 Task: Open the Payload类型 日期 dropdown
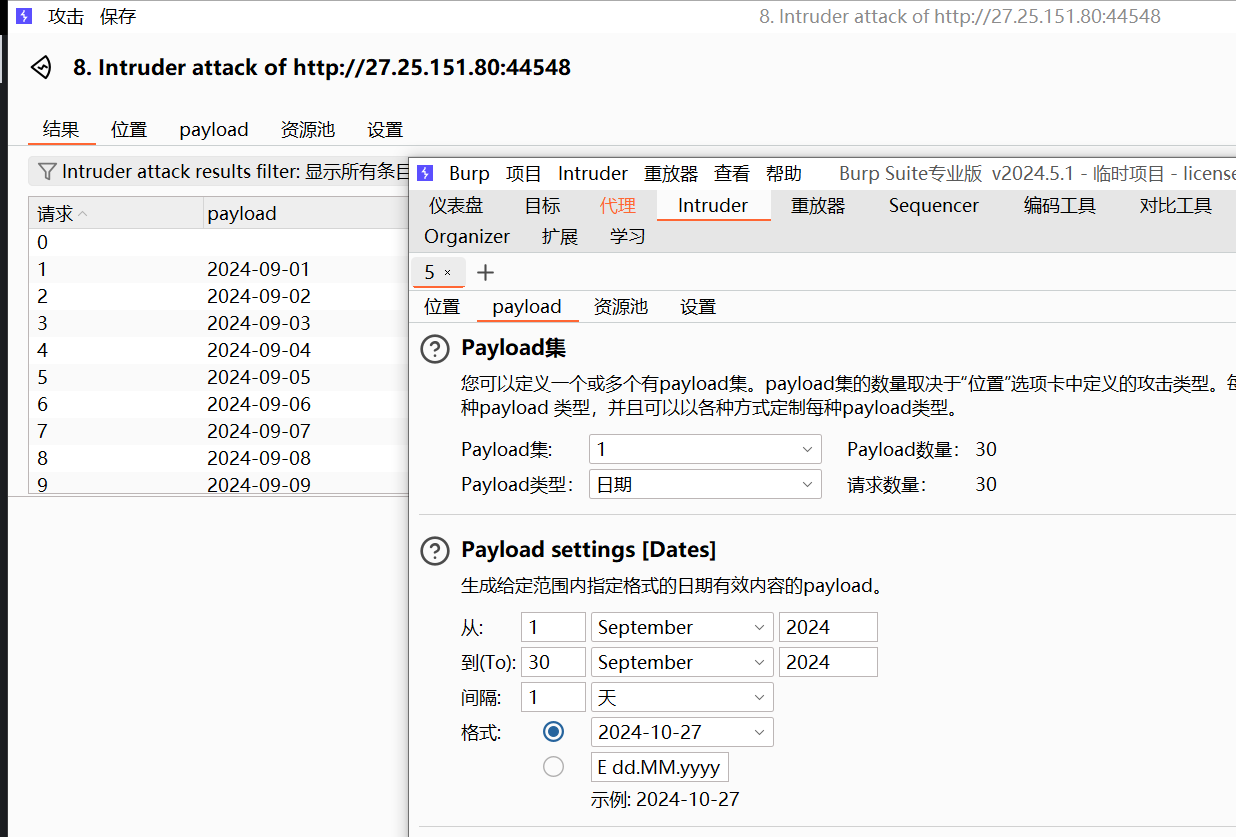click(x=704, y=485)
